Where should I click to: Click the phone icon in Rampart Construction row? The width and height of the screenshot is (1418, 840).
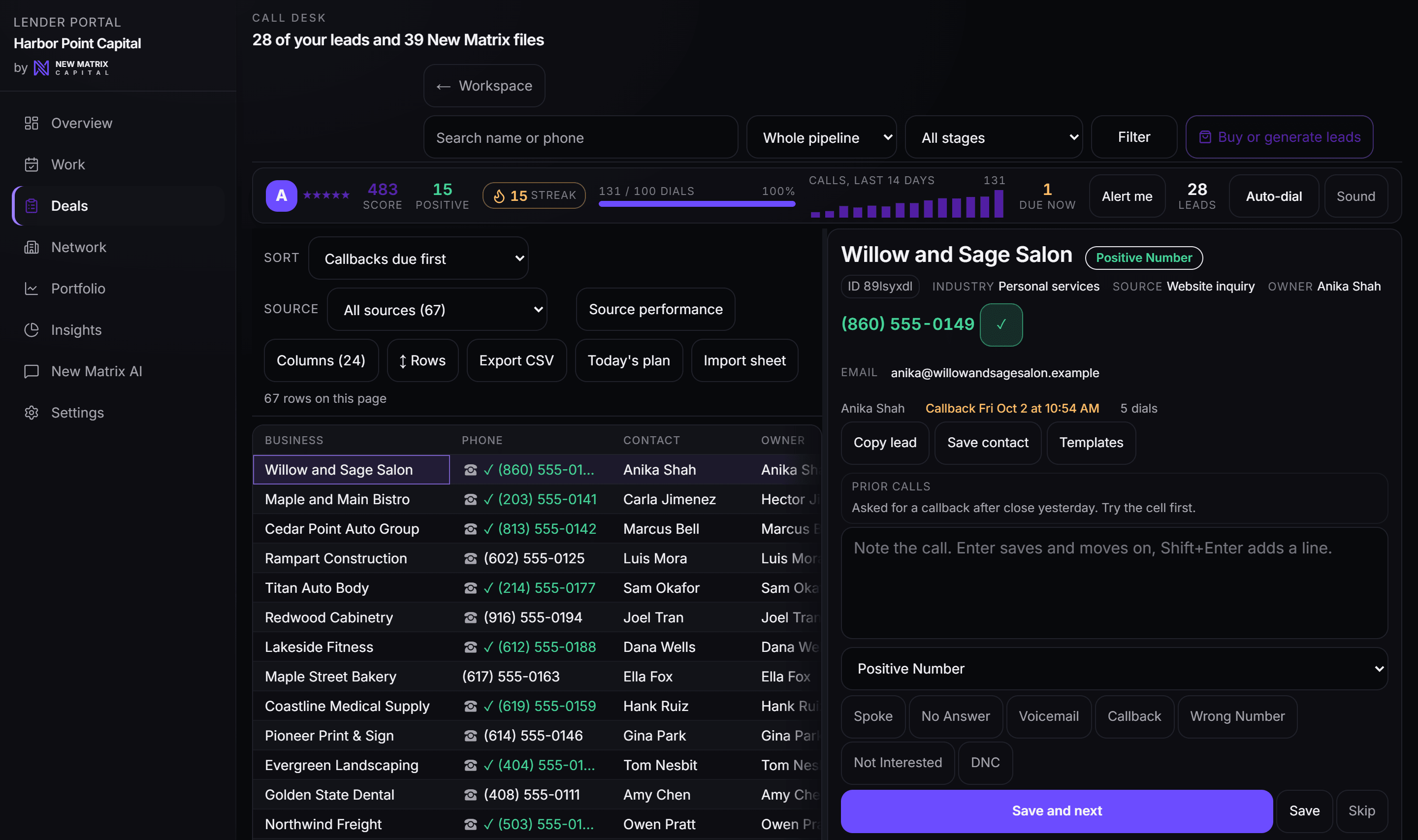[470, 558]
